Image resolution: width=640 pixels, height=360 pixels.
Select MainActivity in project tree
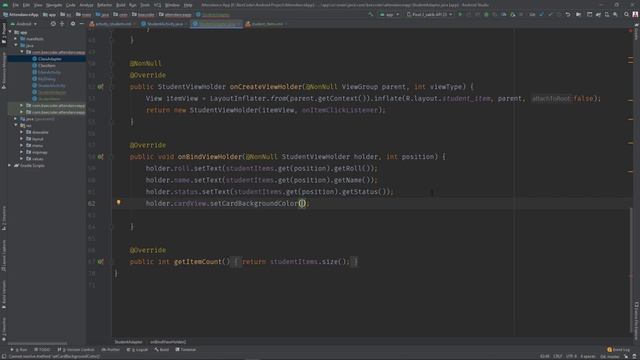tap(49, 72)
